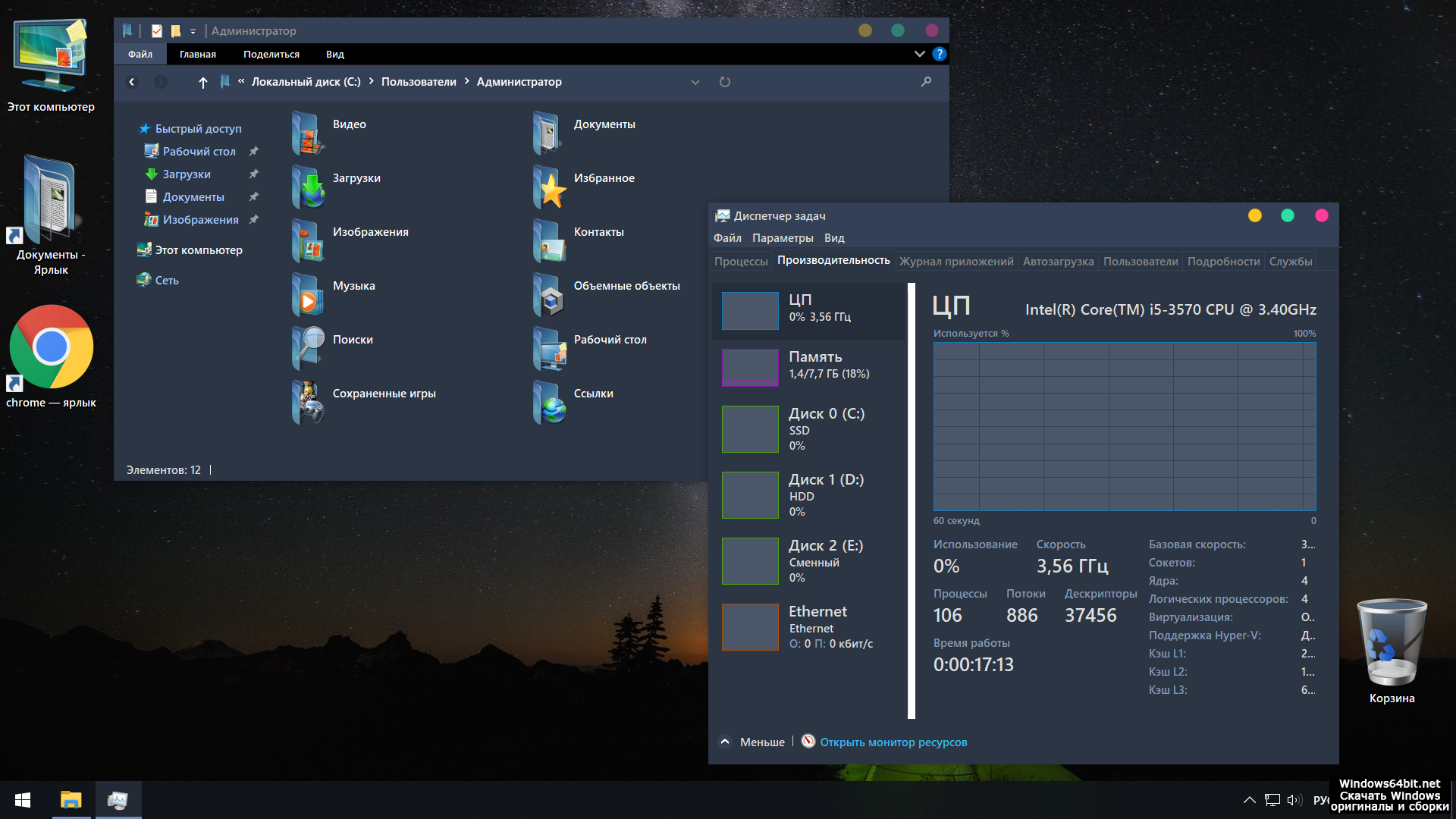Click the search magnifier in Explorer
Image resolution: width=1456 pixels, height=819 pixels.
tap(926, 82)
